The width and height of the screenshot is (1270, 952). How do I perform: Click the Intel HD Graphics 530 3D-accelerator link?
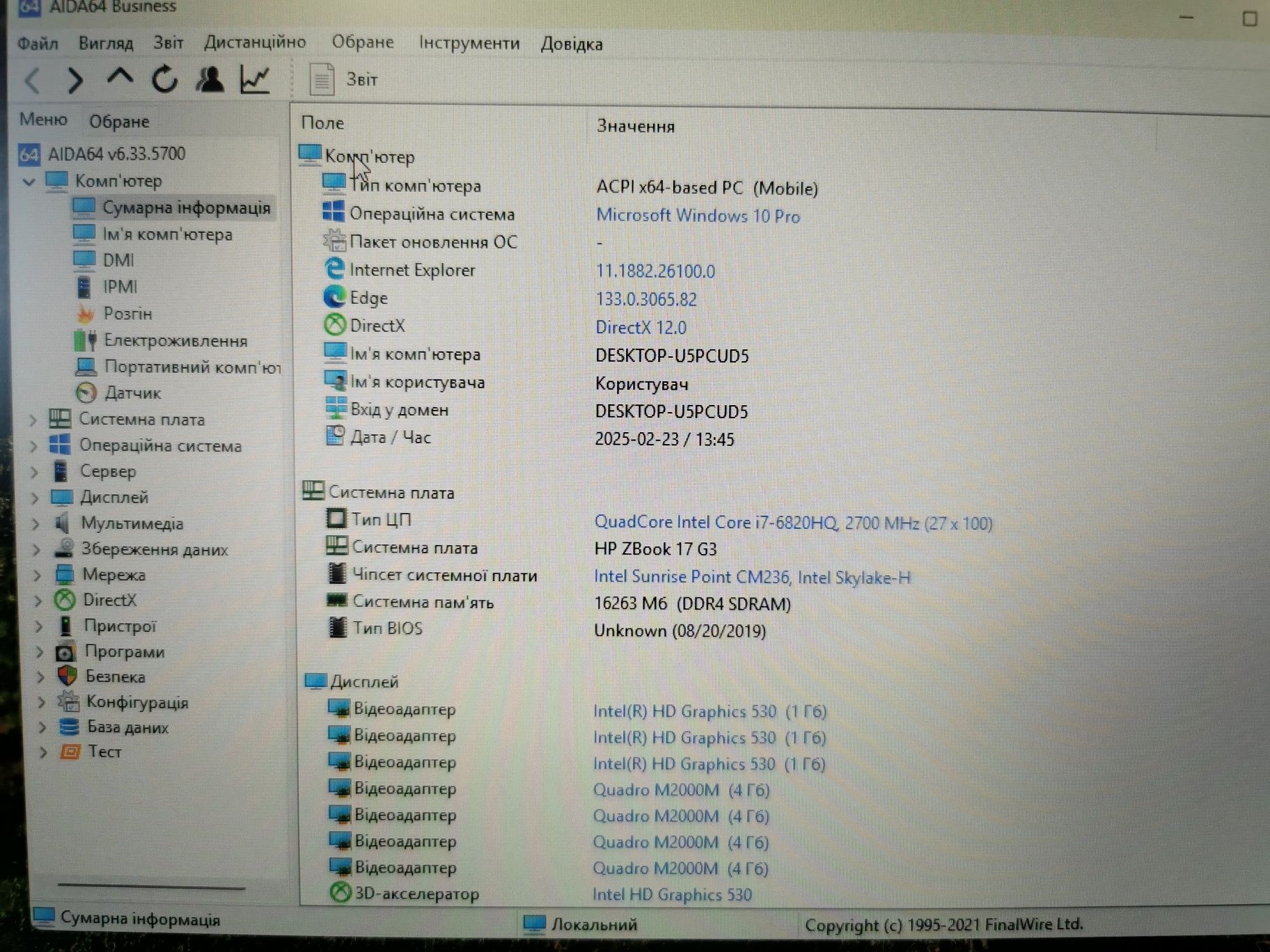672,894
